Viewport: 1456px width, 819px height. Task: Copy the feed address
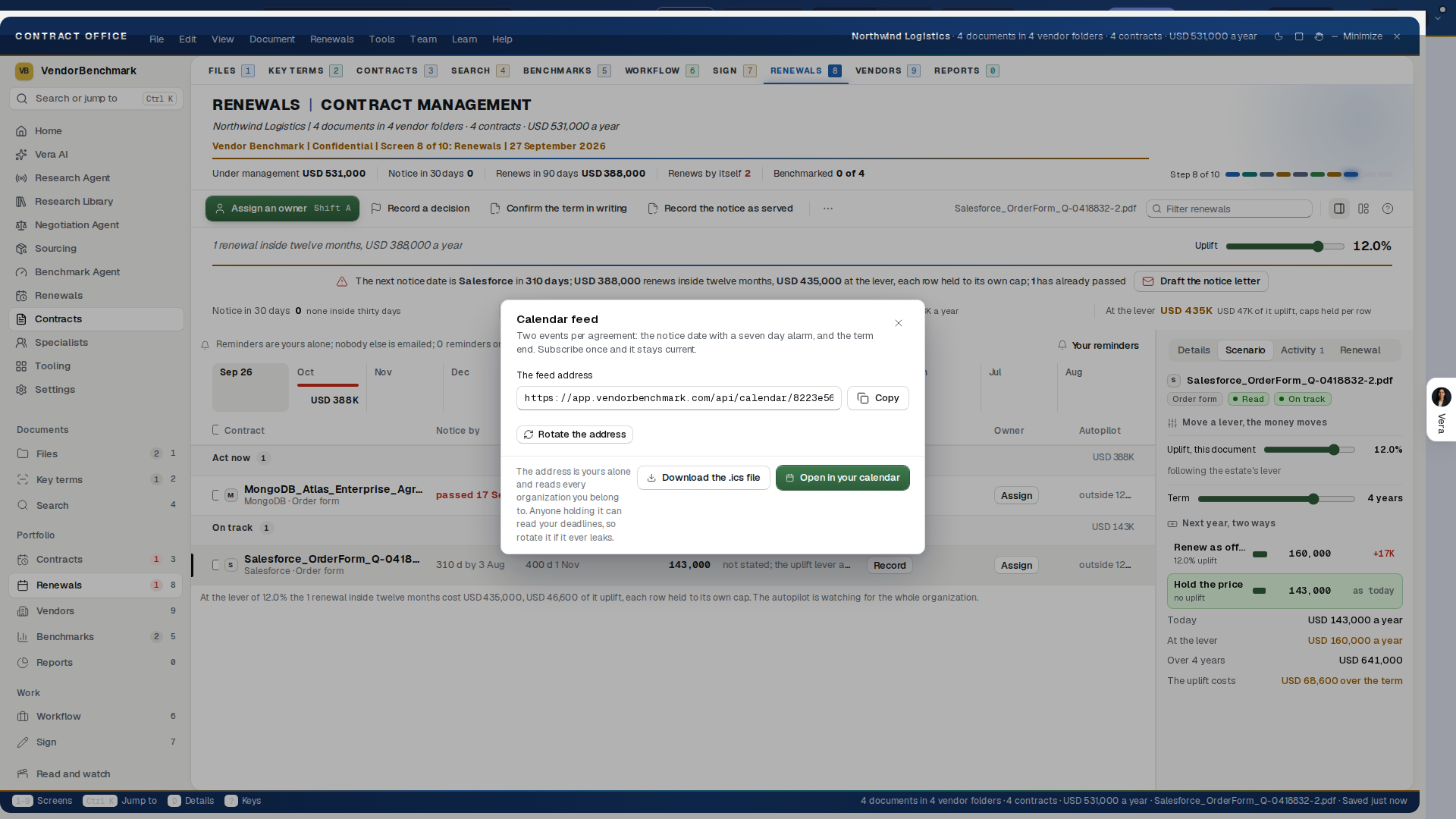(878, 397)
